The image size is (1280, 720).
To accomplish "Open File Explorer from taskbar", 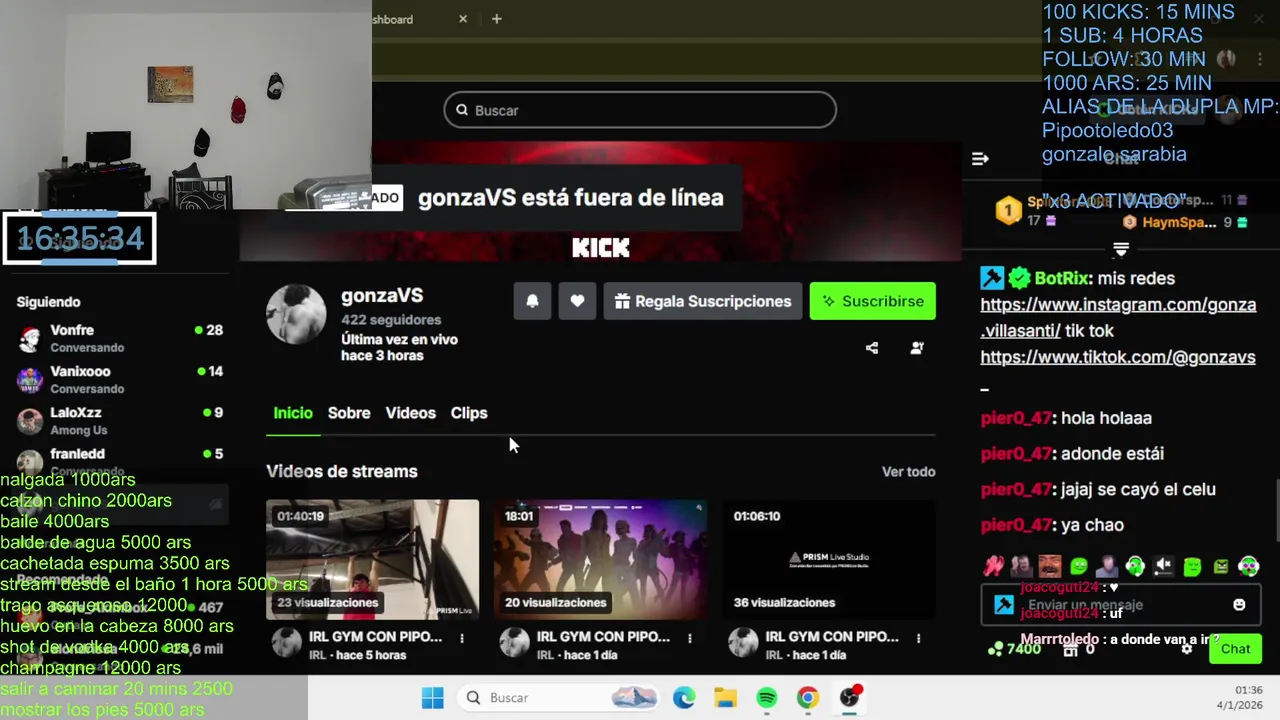I will tap(725, 698).
